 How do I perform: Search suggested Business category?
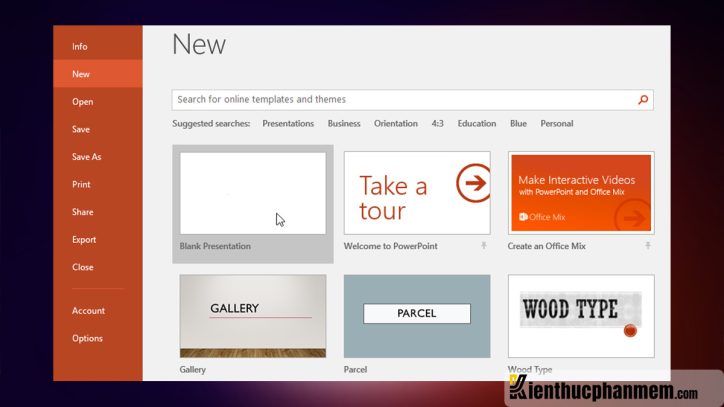344,123
